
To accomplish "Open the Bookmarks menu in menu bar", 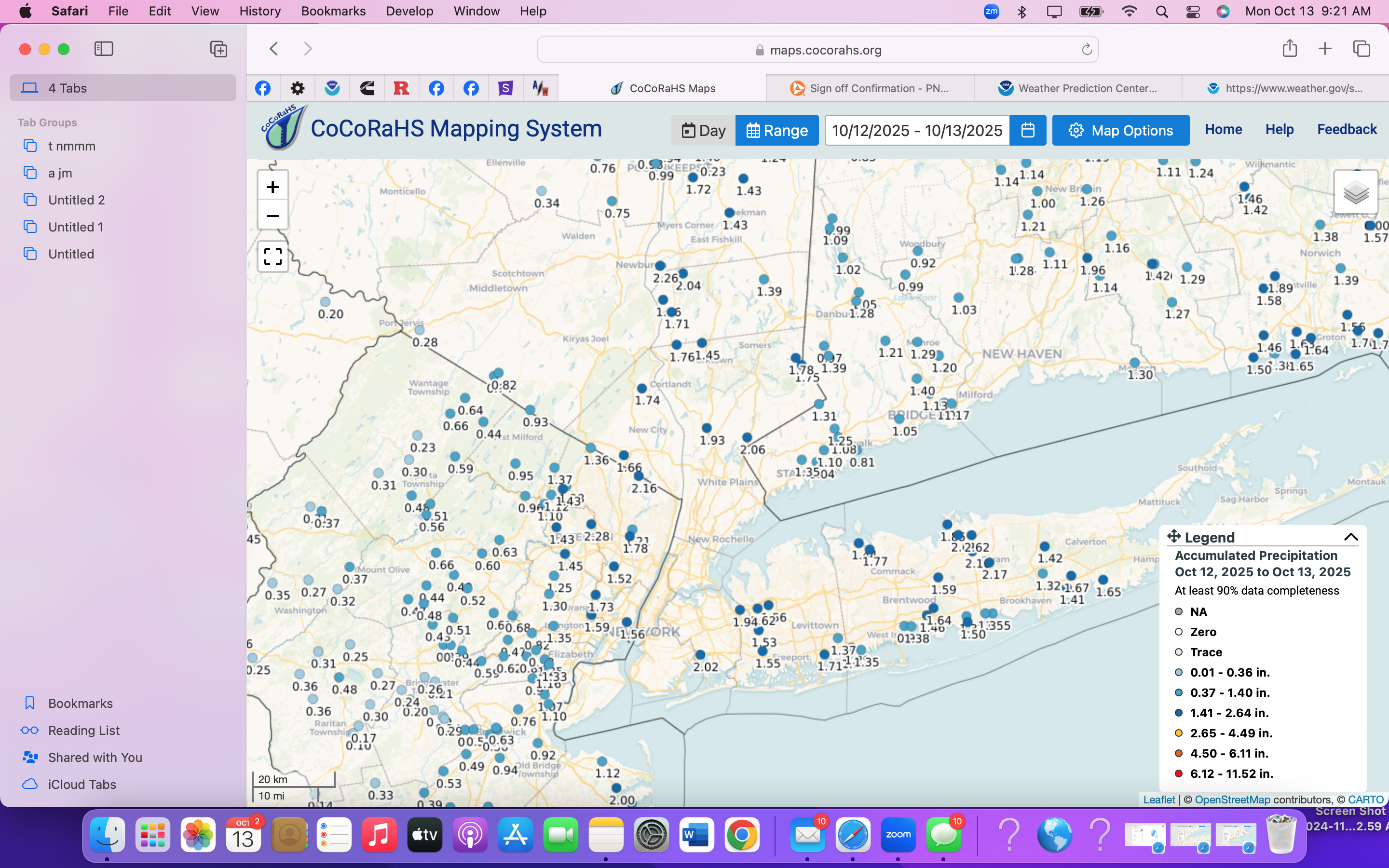I will [x=333, y=11].
